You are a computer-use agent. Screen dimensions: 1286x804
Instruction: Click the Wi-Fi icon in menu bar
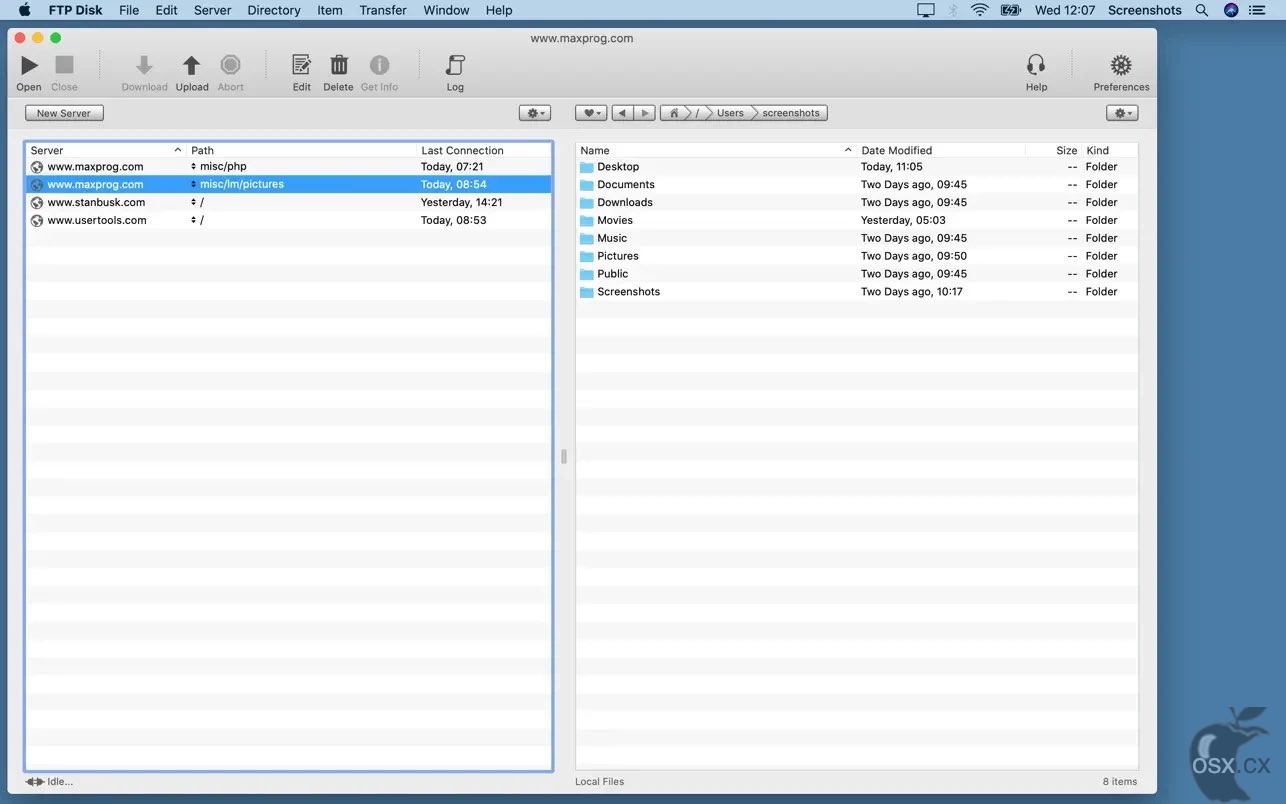click(x=980, y=10)
